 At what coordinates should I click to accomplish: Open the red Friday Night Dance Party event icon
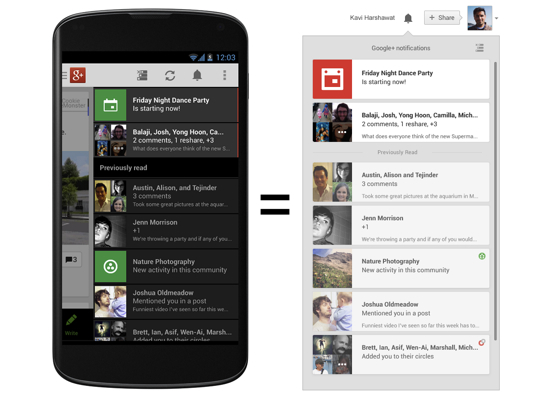click(x=332, y=79)
